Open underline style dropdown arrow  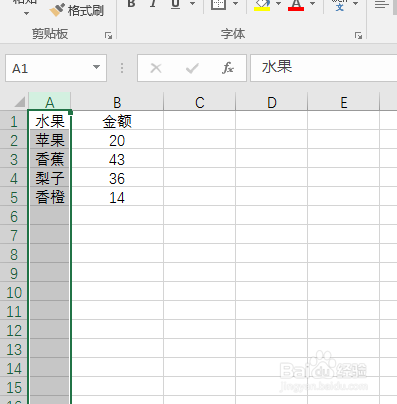193,4
